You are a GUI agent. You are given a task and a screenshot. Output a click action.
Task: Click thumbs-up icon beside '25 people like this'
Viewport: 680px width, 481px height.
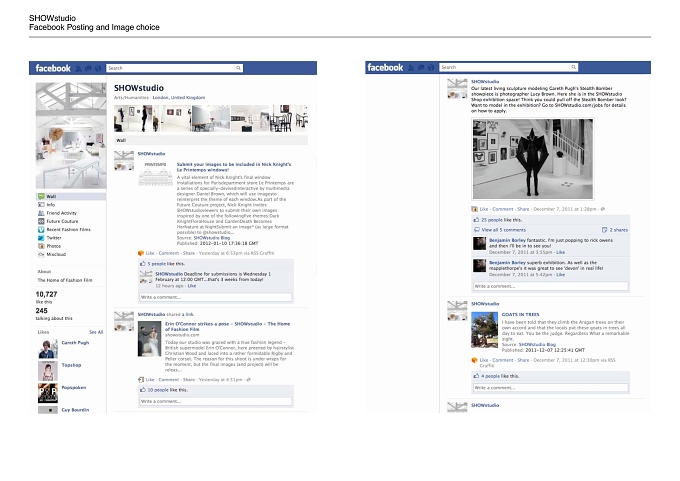point(476,219)
